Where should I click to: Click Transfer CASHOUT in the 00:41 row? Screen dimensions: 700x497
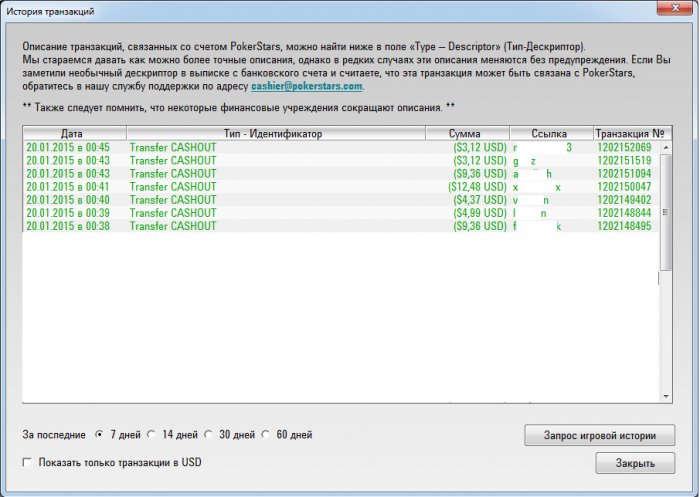pos(173,187)
